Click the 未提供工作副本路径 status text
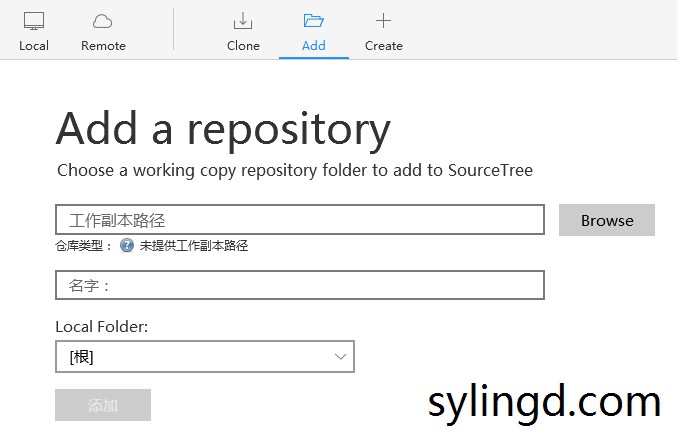Image resolution: width=677 pixels, height=433 pixels. pyautogui.click(x=193, y=245)
